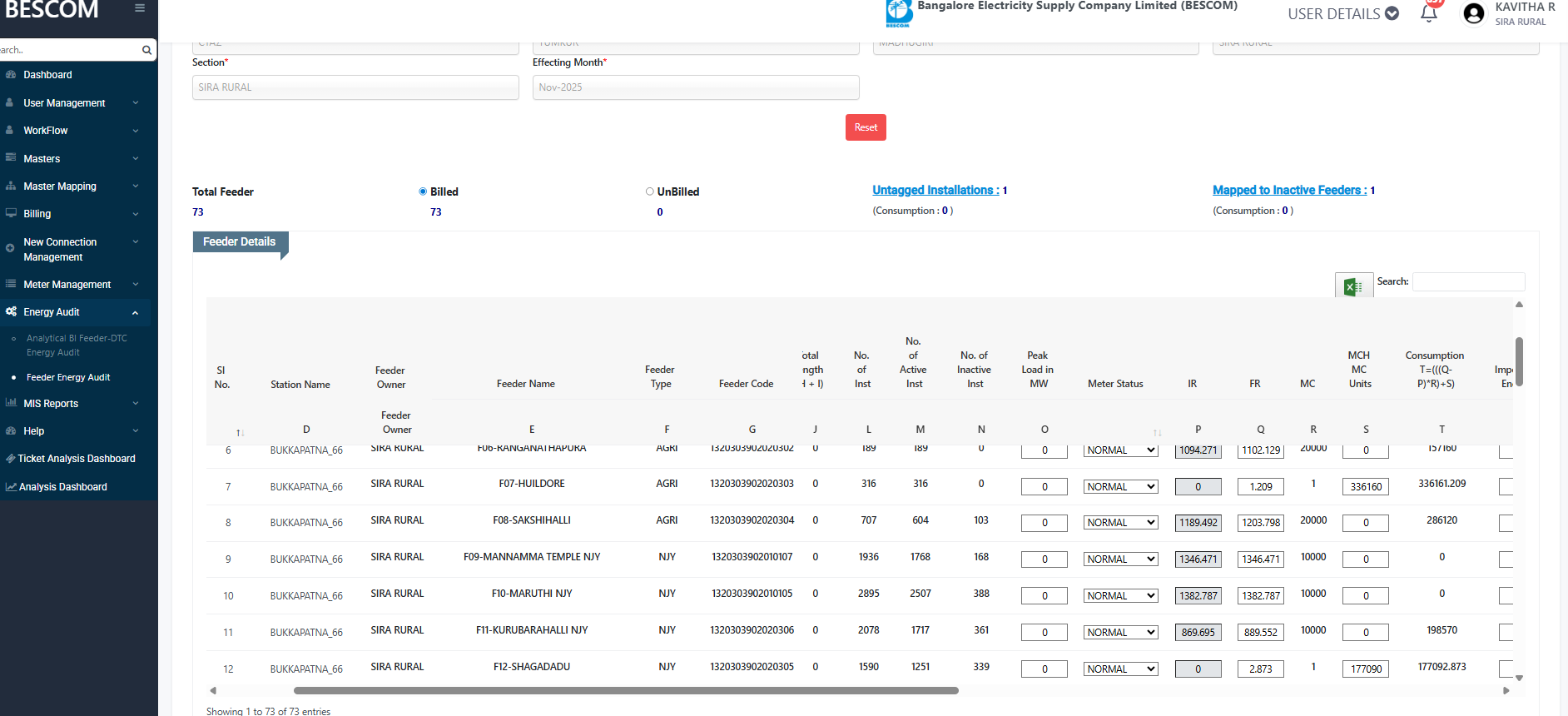Viewport: 1568px width, 716px height.
Task: Click the BESCOM logo in header
Action: (x=899, y=13)
